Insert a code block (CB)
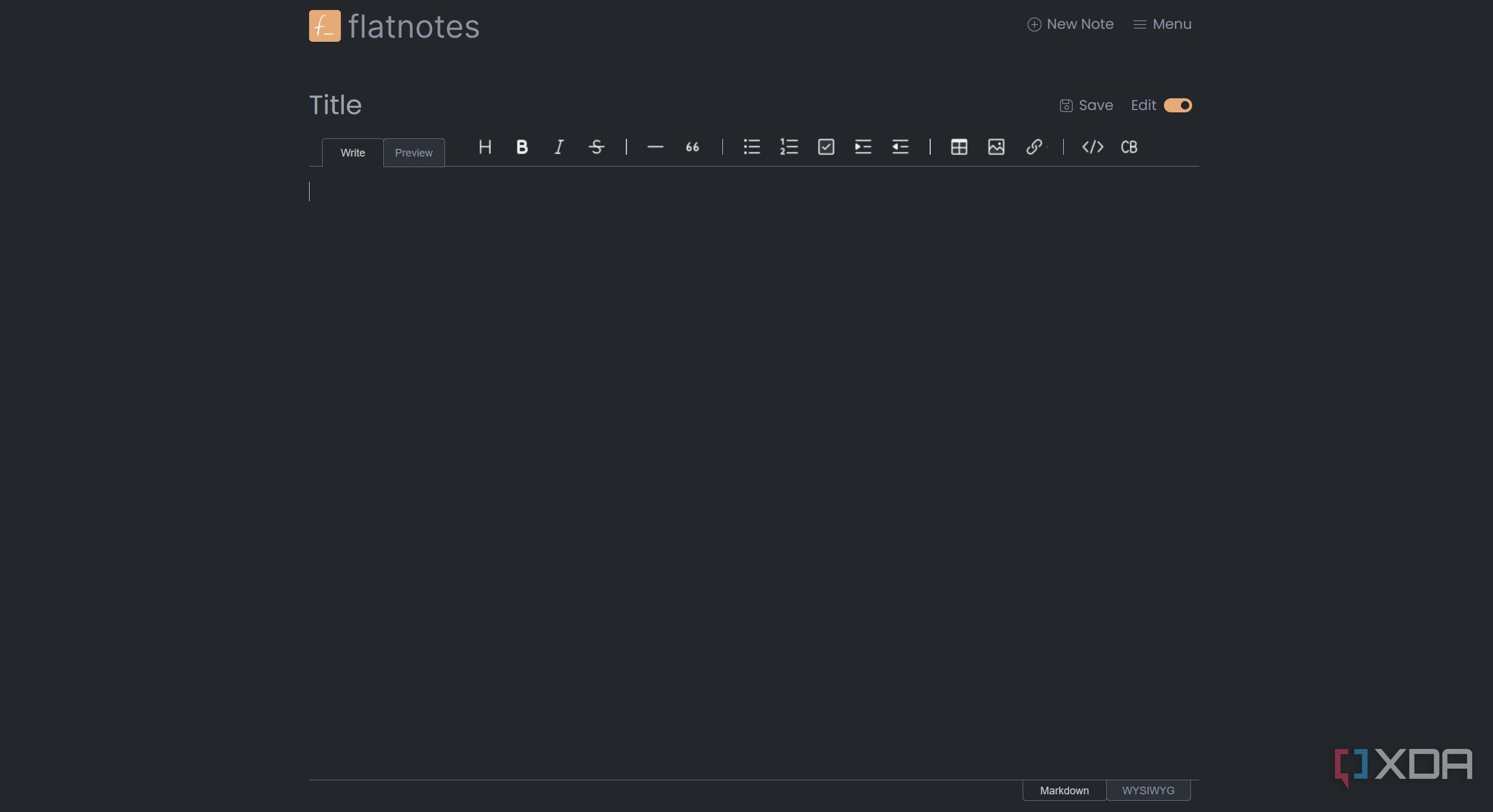Image resolution: width=1493 pixels, height=812 pixels. click(x=1129, y=147)
